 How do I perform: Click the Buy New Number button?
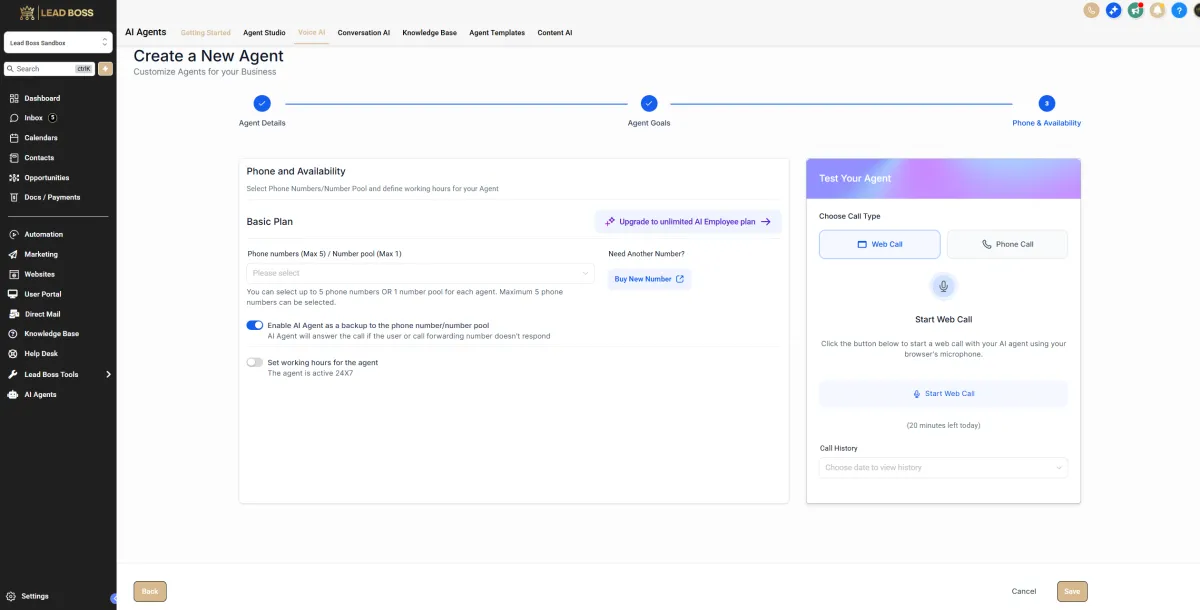649,279
